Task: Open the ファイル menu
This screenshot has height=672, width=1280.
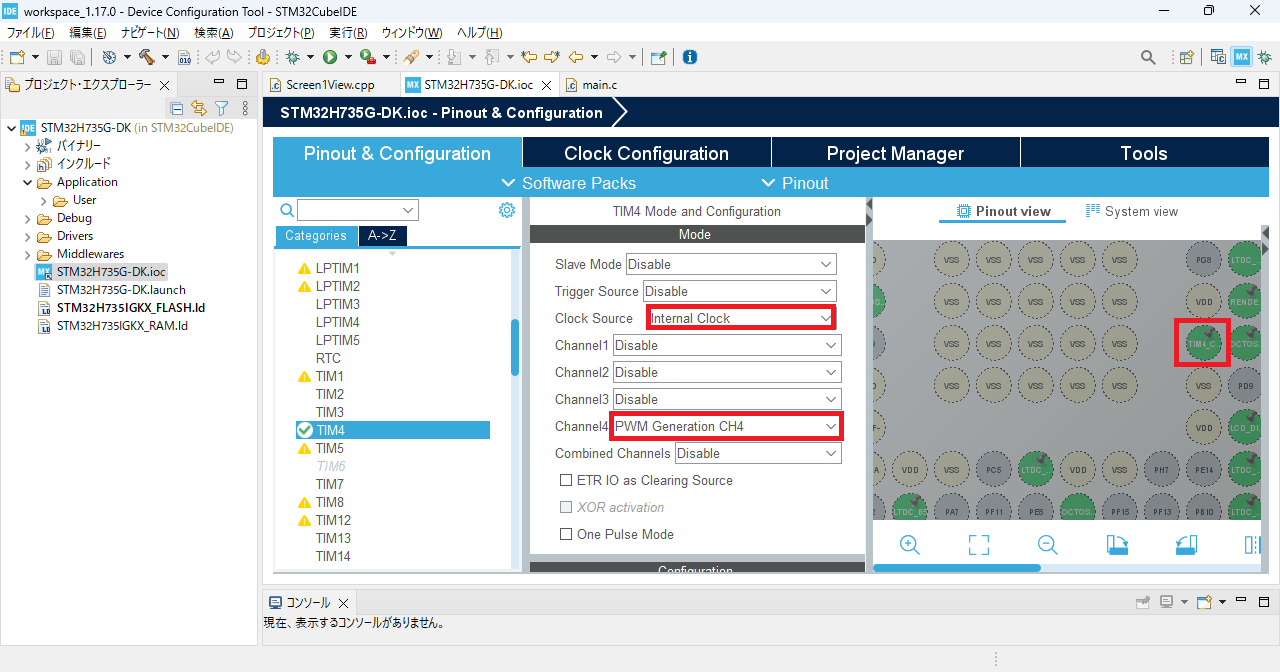Action: pos(30,33)
